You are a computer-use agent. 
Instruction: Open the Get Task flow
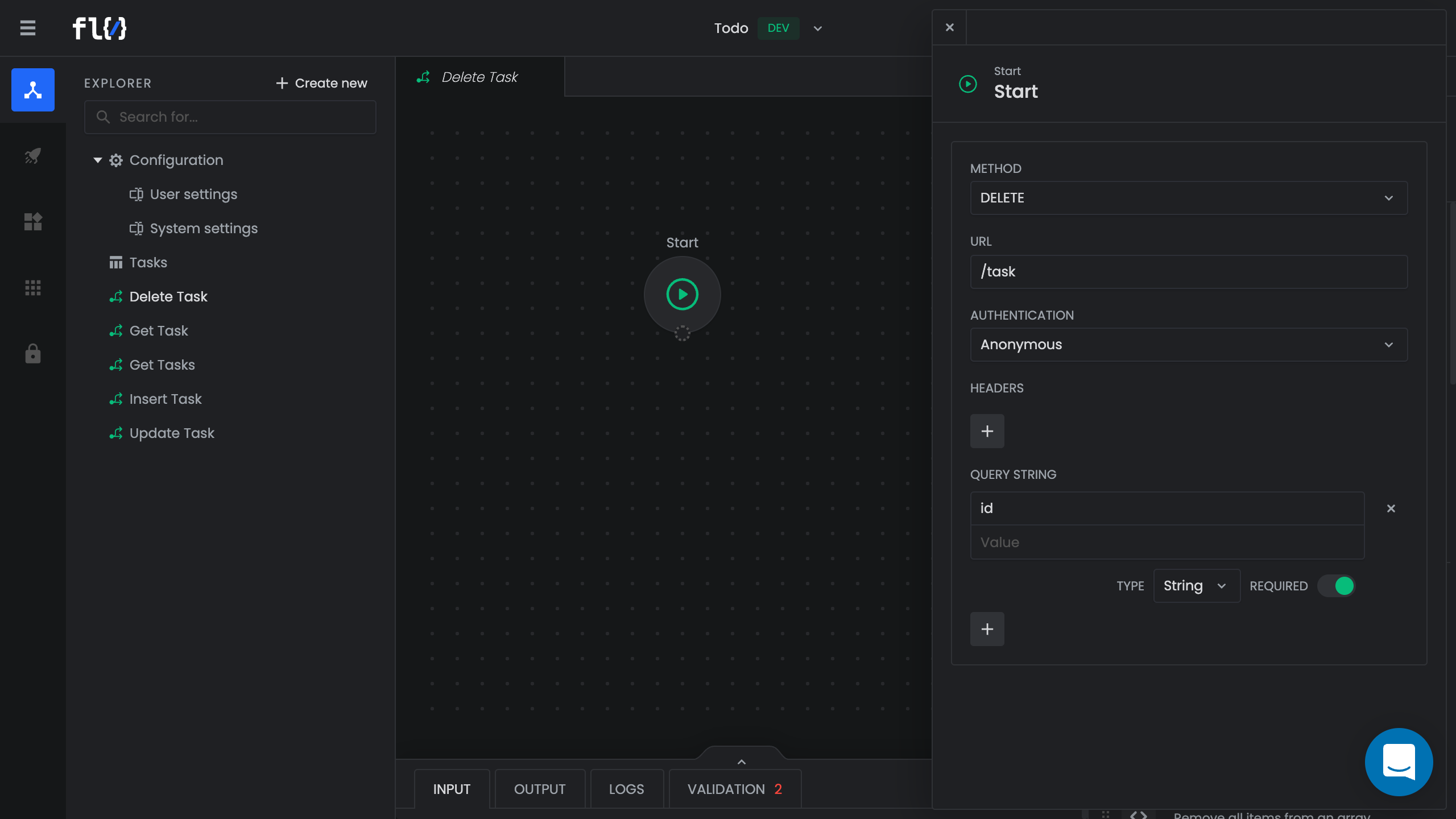click(159, 331)
